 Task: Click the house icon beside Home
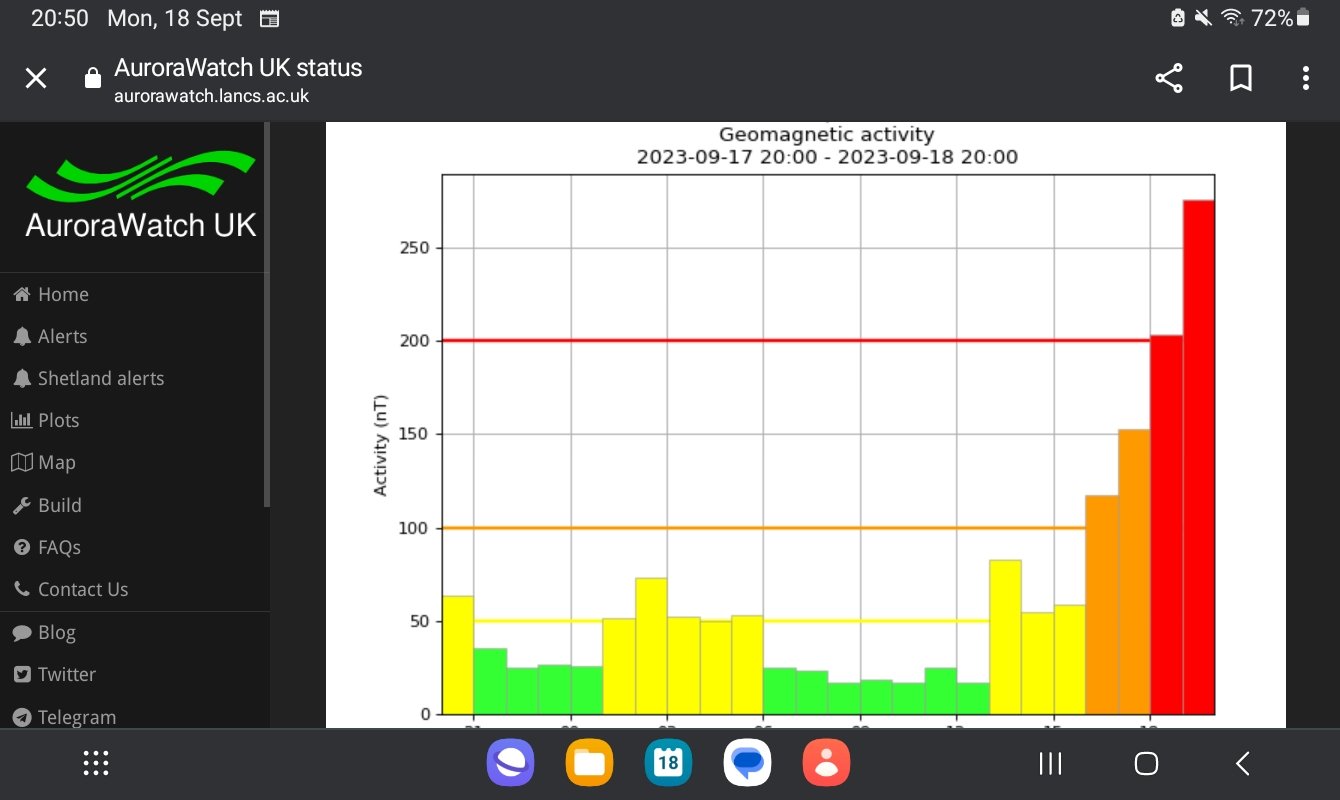coord(21,294)
